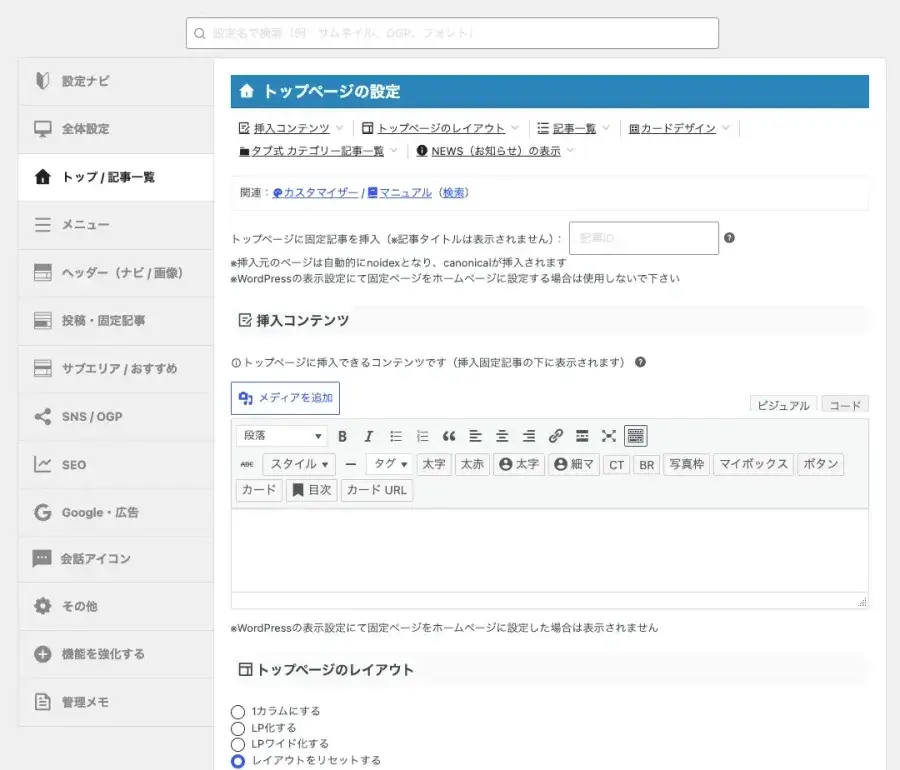
Task: Open Google・広告 in the sidebar
Action: [116, 512]
